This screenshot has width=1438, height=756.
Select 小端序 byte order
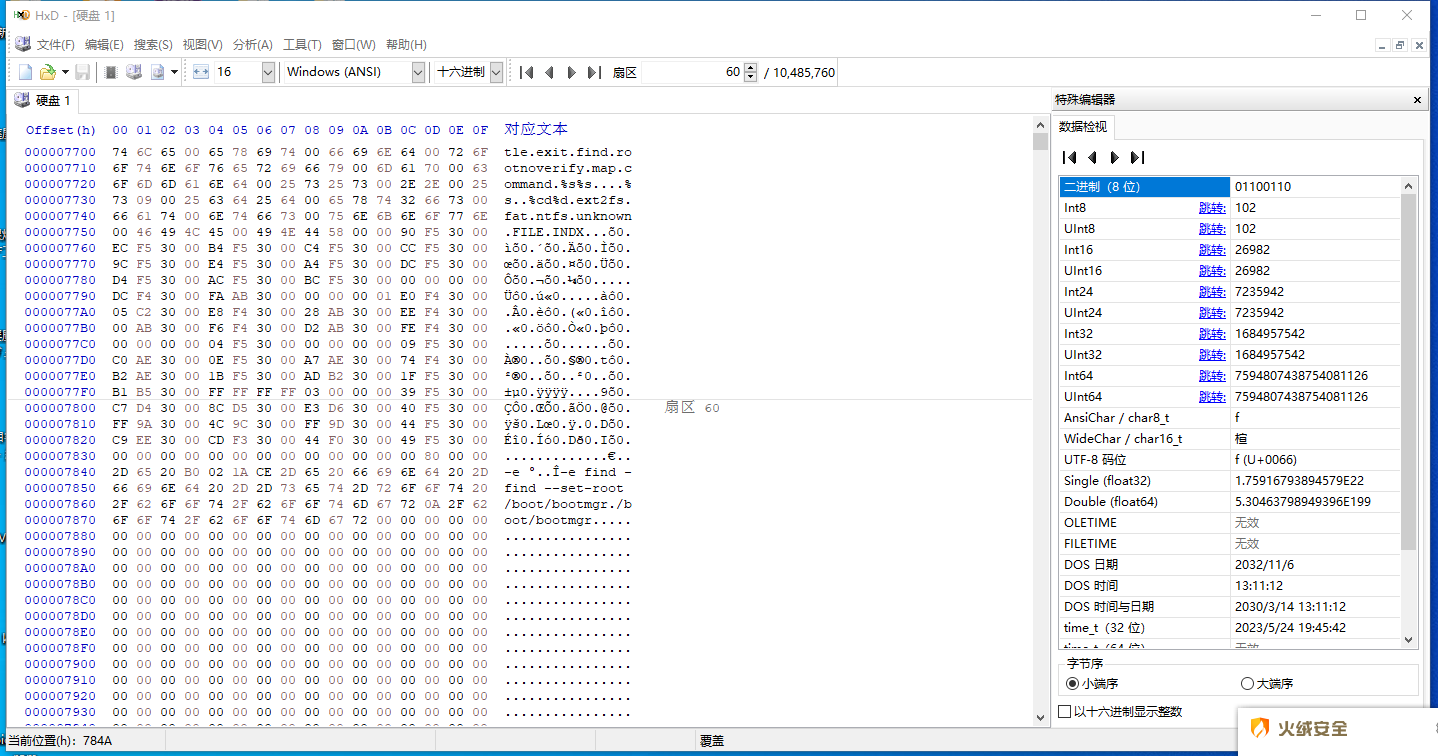click(x=1092, y=684)
